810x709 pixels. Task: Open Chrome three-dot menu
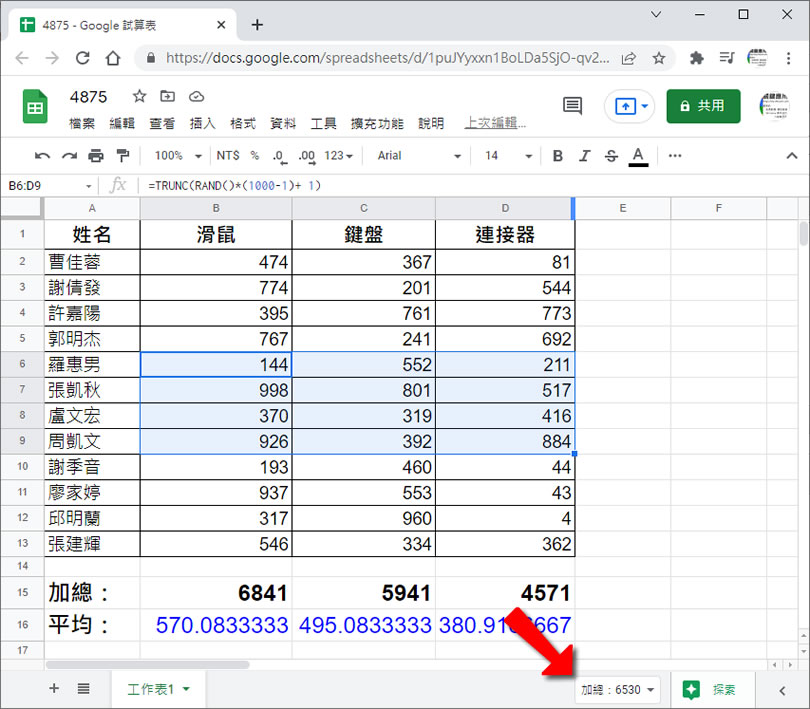(788, 58)
